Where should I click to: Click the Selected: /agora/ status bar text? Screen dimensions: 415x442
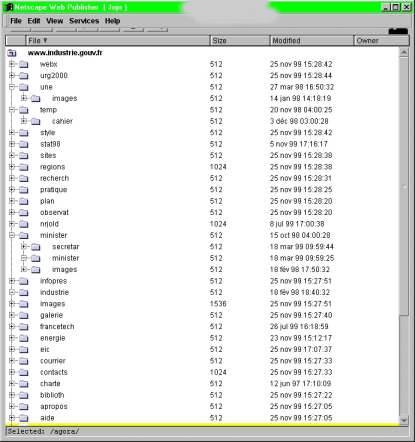click(43, 431)
